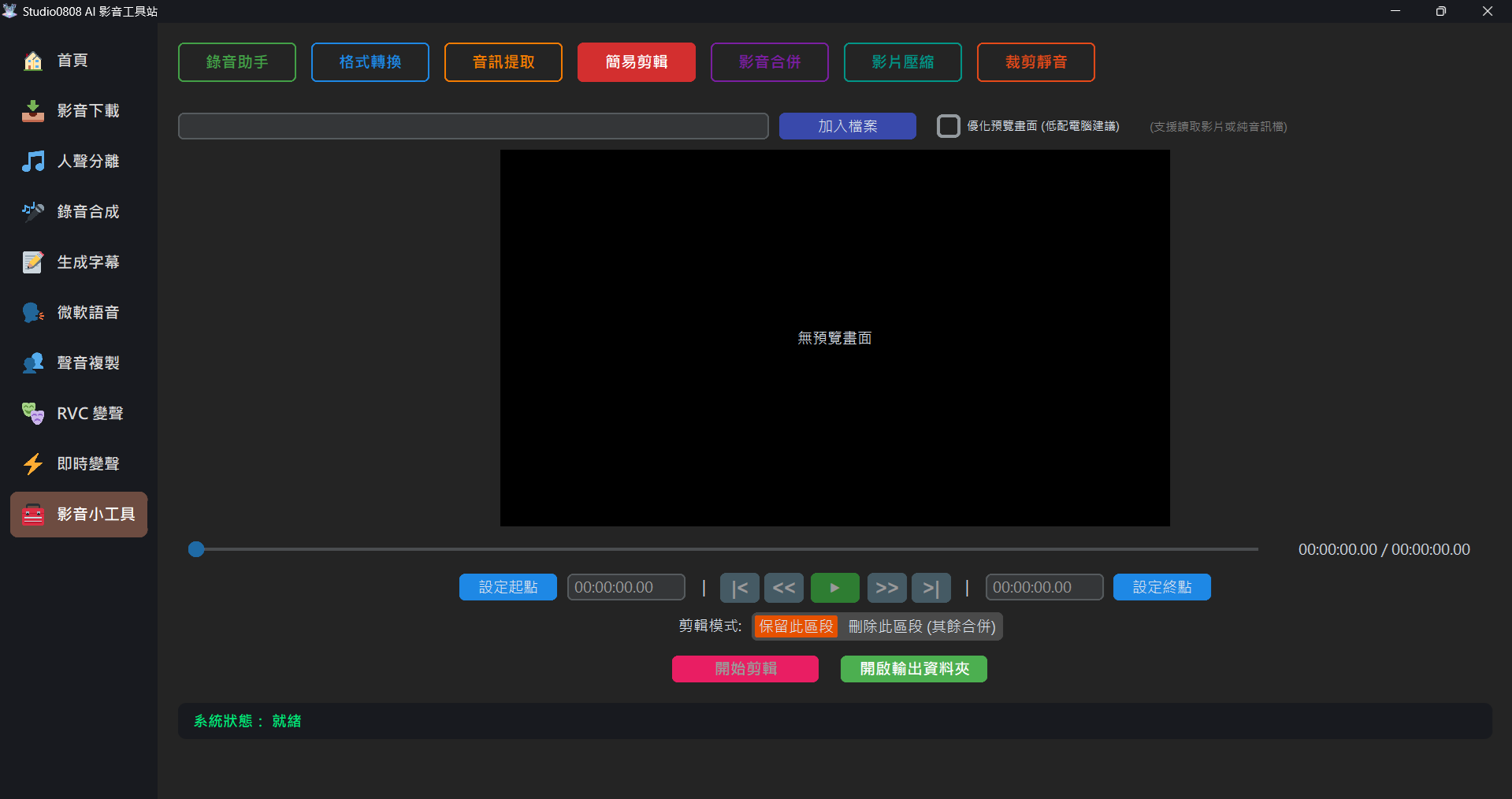
Task: Switch to the 裁剪靜音 tool tab
Action: point(1036,62)
